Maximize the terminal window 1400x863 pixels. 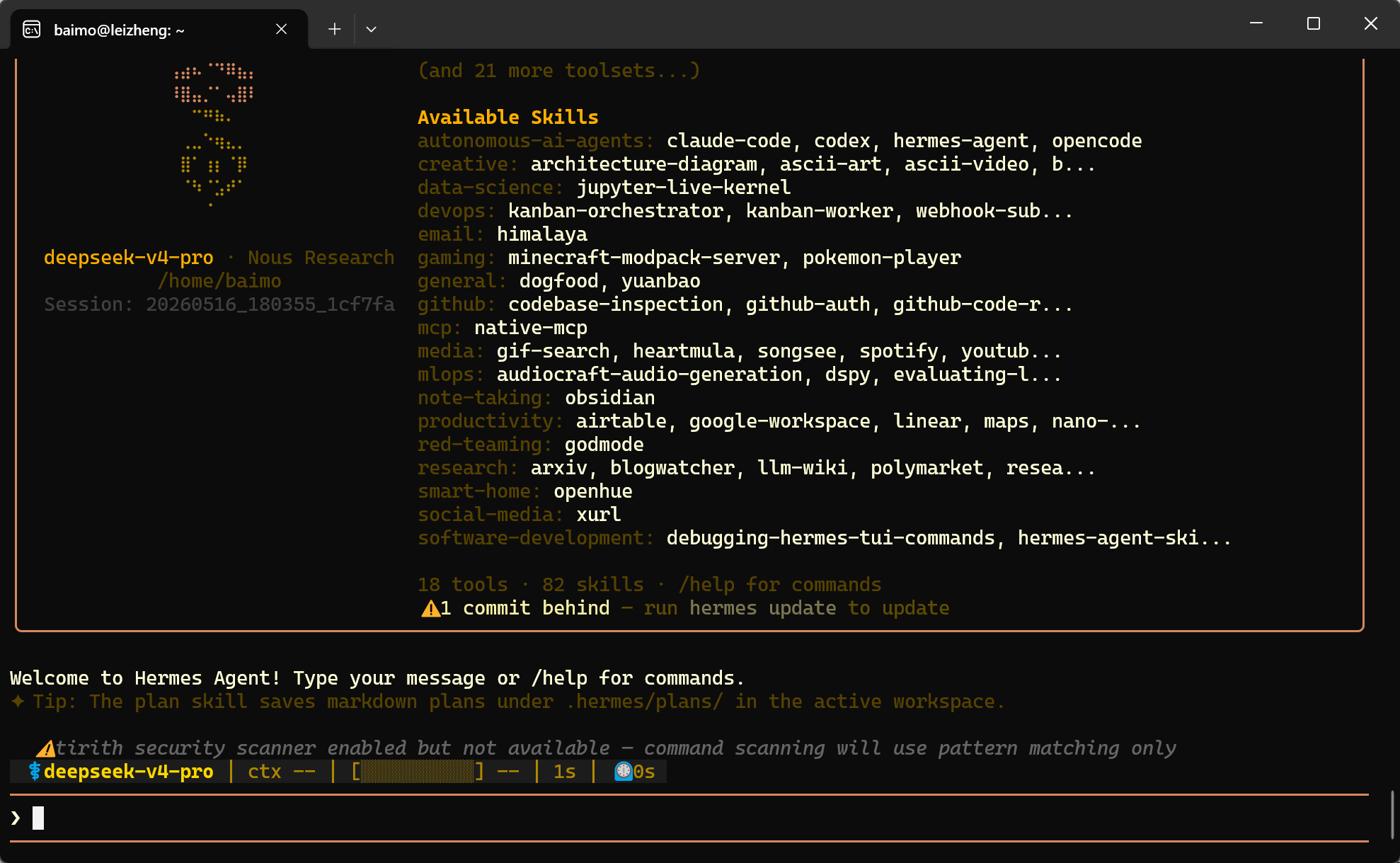(1314, 23)
